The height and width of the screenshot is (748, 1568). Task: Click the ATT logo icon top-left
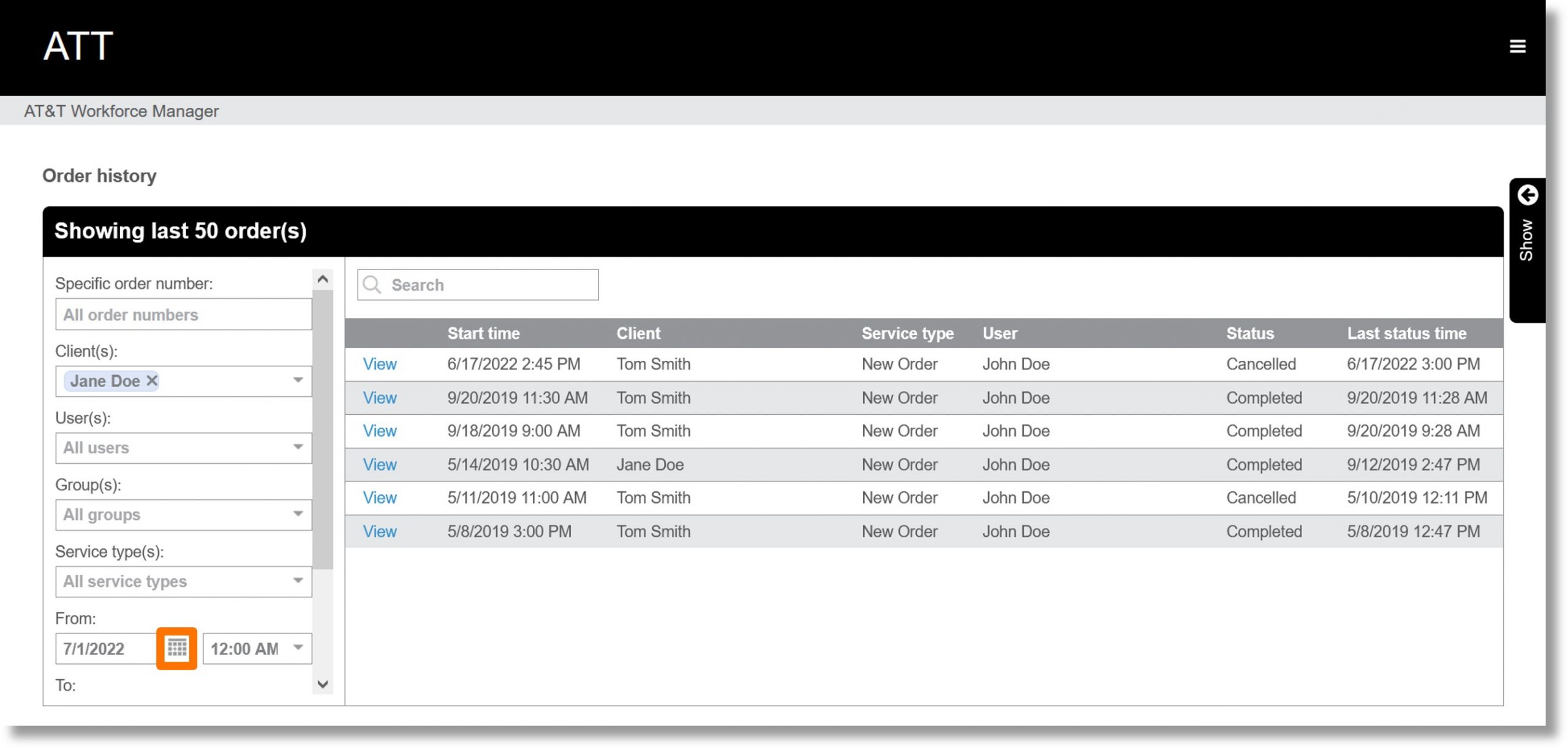tap(77, 45)
